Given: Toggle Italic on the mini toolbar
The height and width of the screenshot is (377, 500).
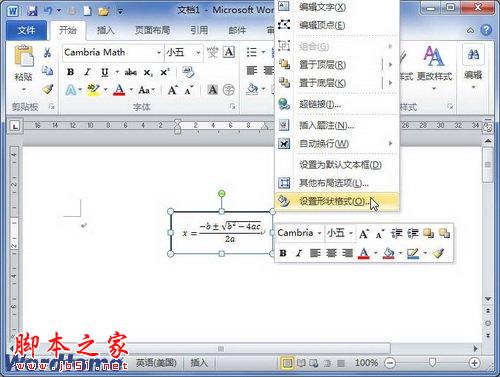Looking at the screenshot, I should point(299,253).
